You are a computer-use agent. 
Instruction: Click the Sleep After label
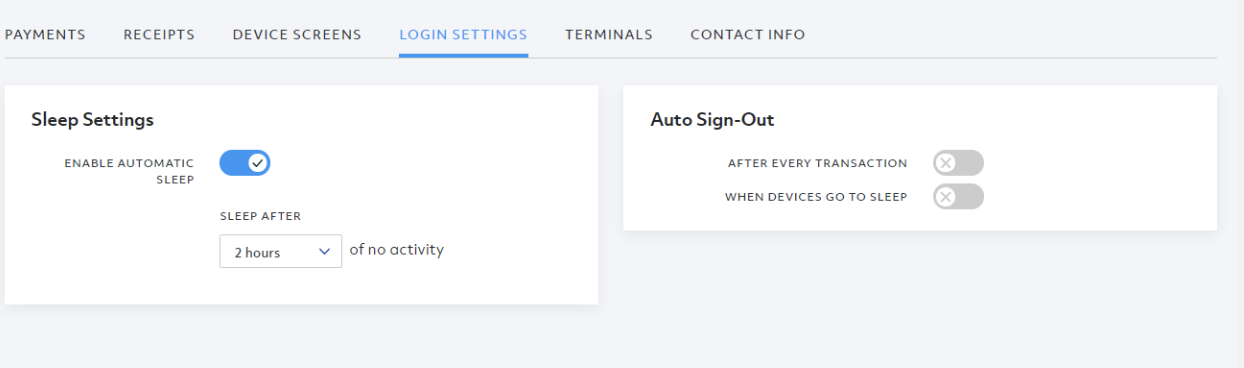click(x=260, y=216)
